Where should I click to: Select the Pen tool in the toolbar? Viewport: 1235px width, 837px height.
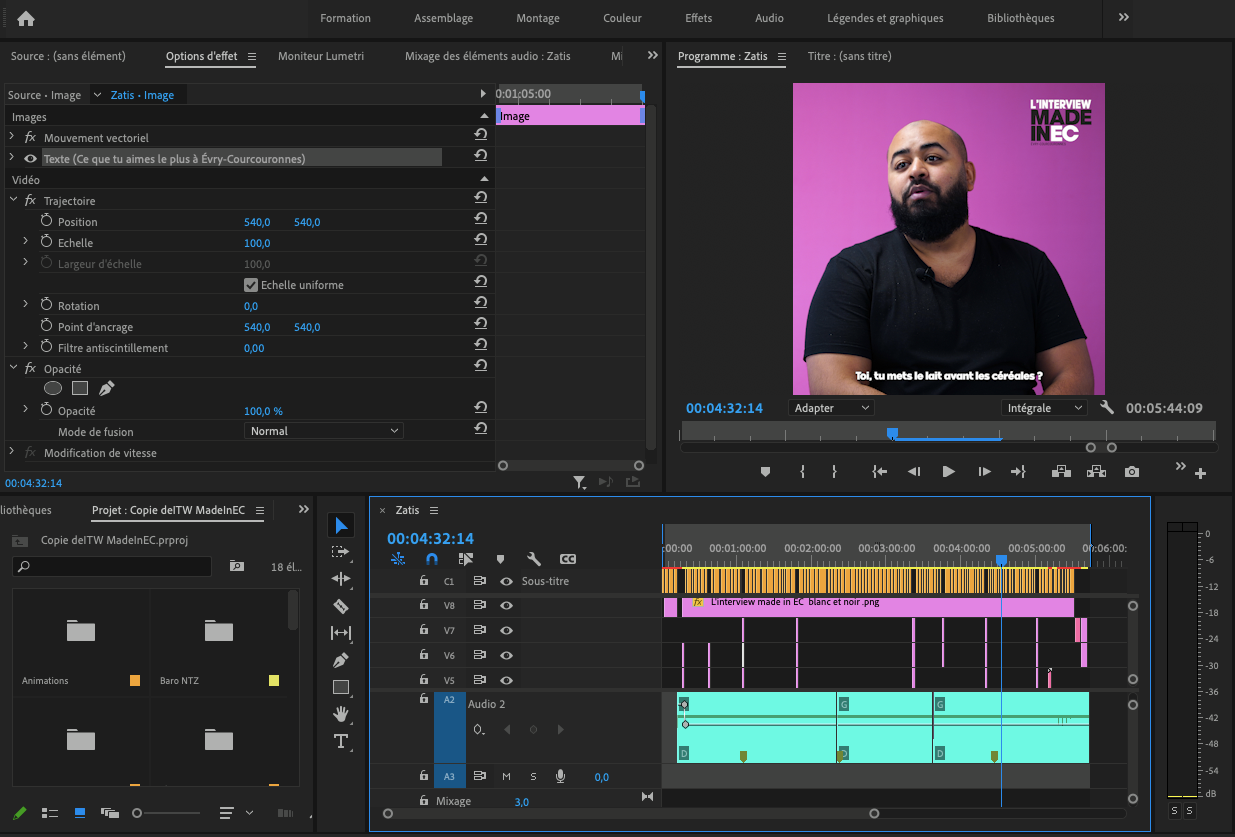click(x=341, y=660)
